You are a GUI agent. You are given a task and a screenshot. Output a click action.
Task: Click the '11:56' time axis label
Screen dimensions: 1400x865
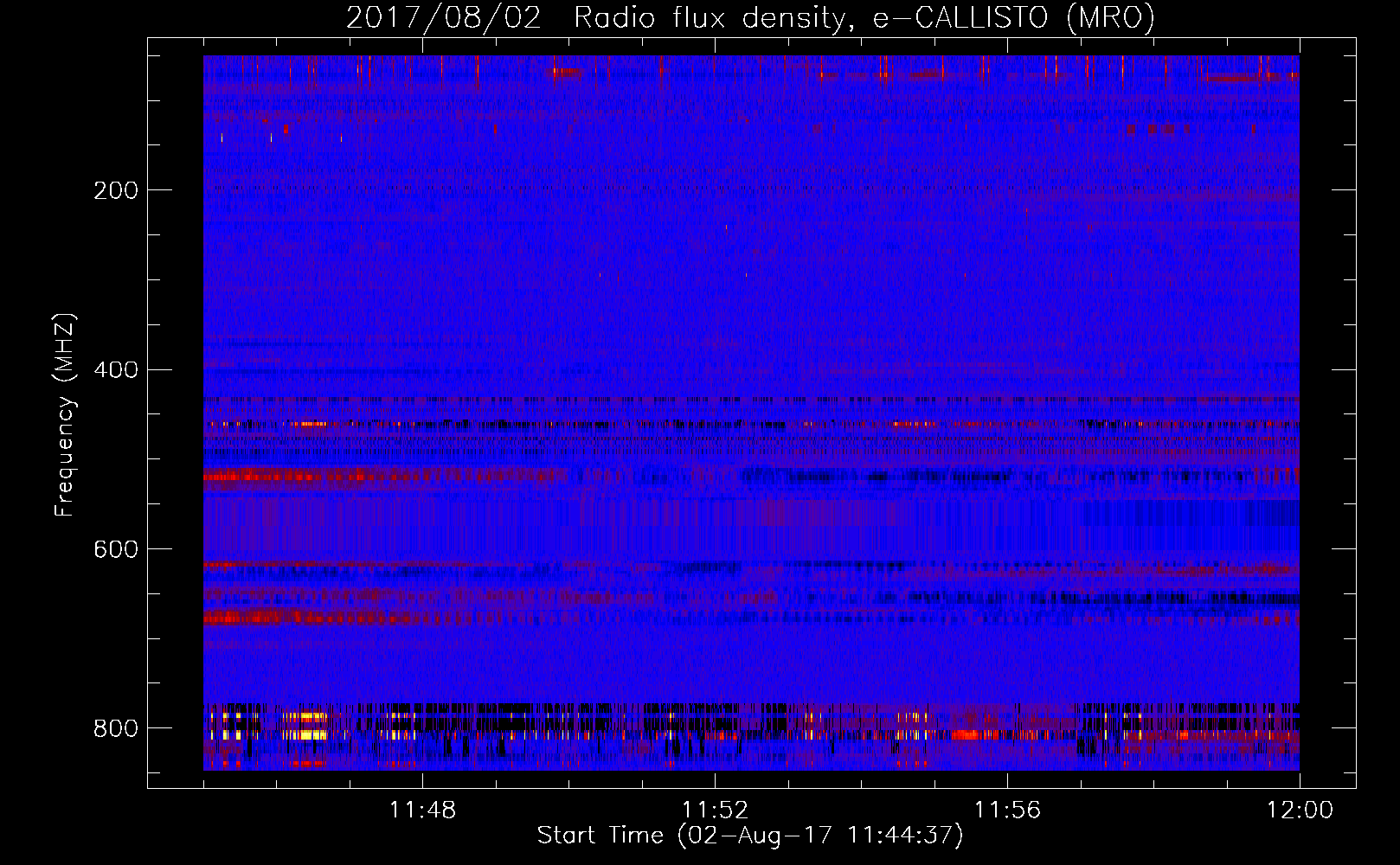1007,811
